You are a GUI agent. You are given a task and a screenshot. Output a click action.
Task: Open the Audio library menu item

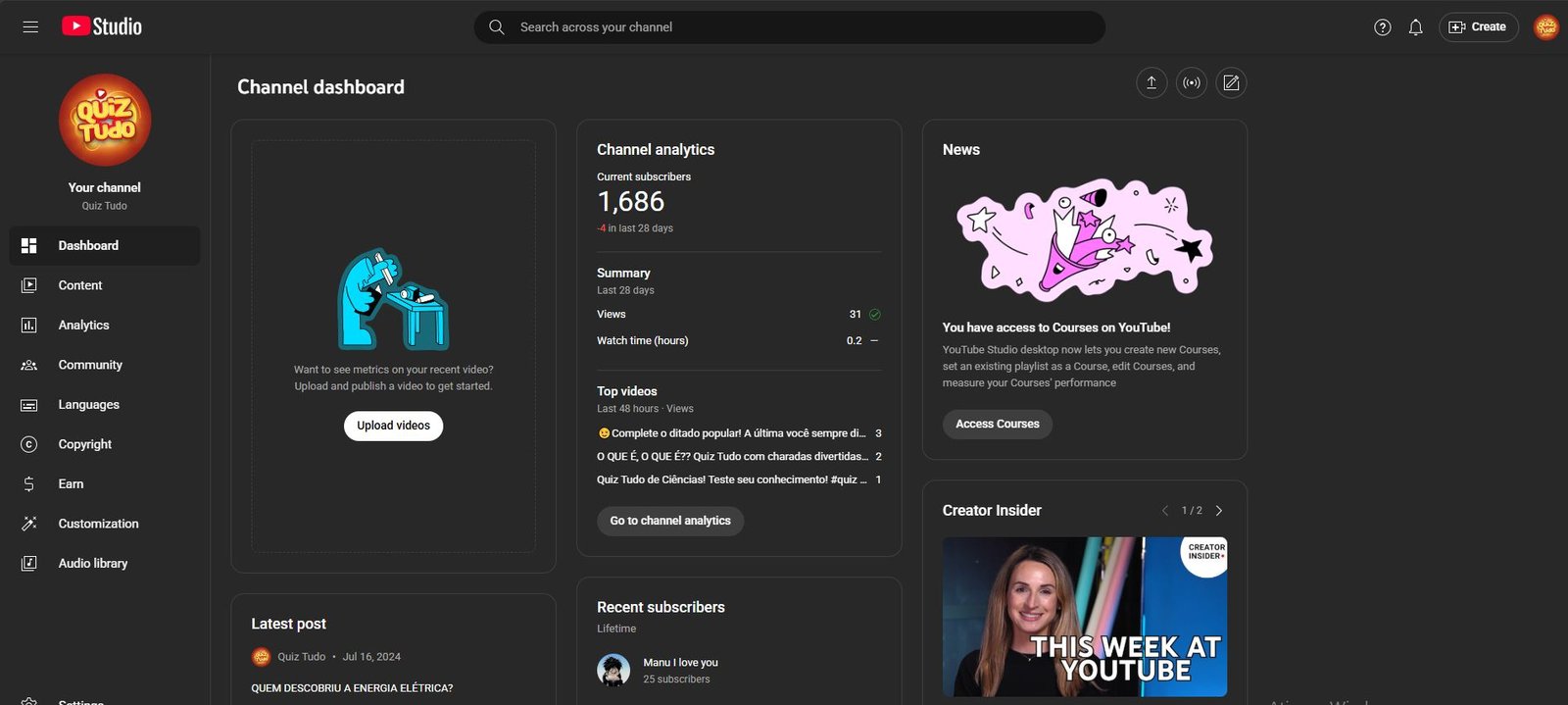tap(105, 564)
